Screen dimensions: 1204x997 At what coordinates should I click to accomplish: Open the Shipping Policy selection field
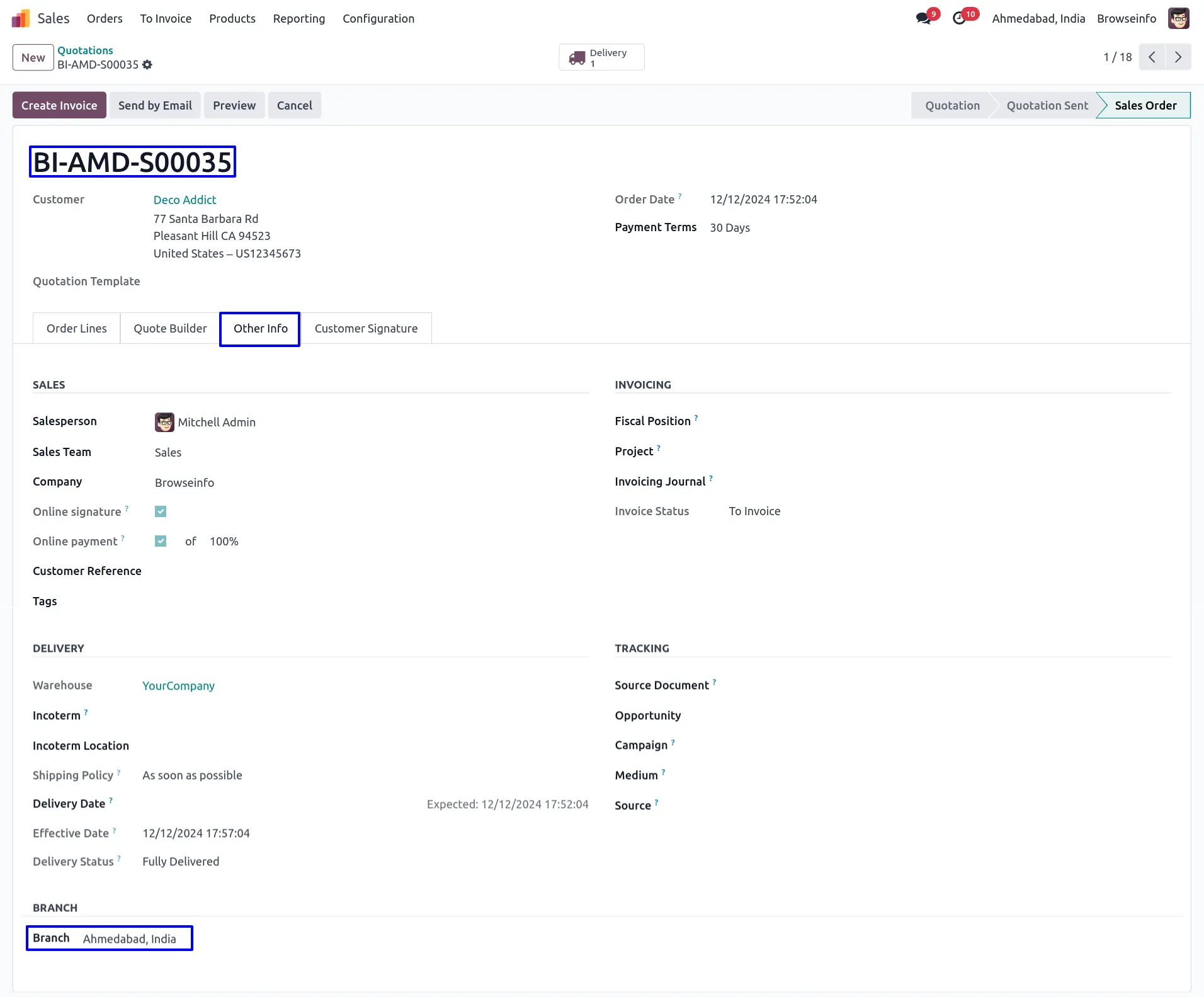click(192, 775)
